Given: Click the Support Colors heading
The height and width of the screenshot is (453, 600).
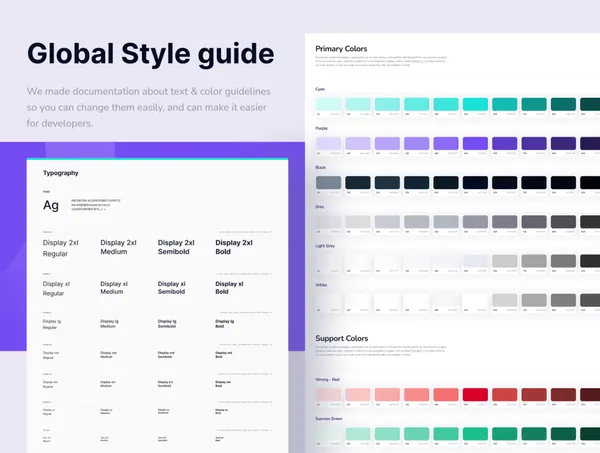Looking at the screenshot, I should tap(344, 338).
